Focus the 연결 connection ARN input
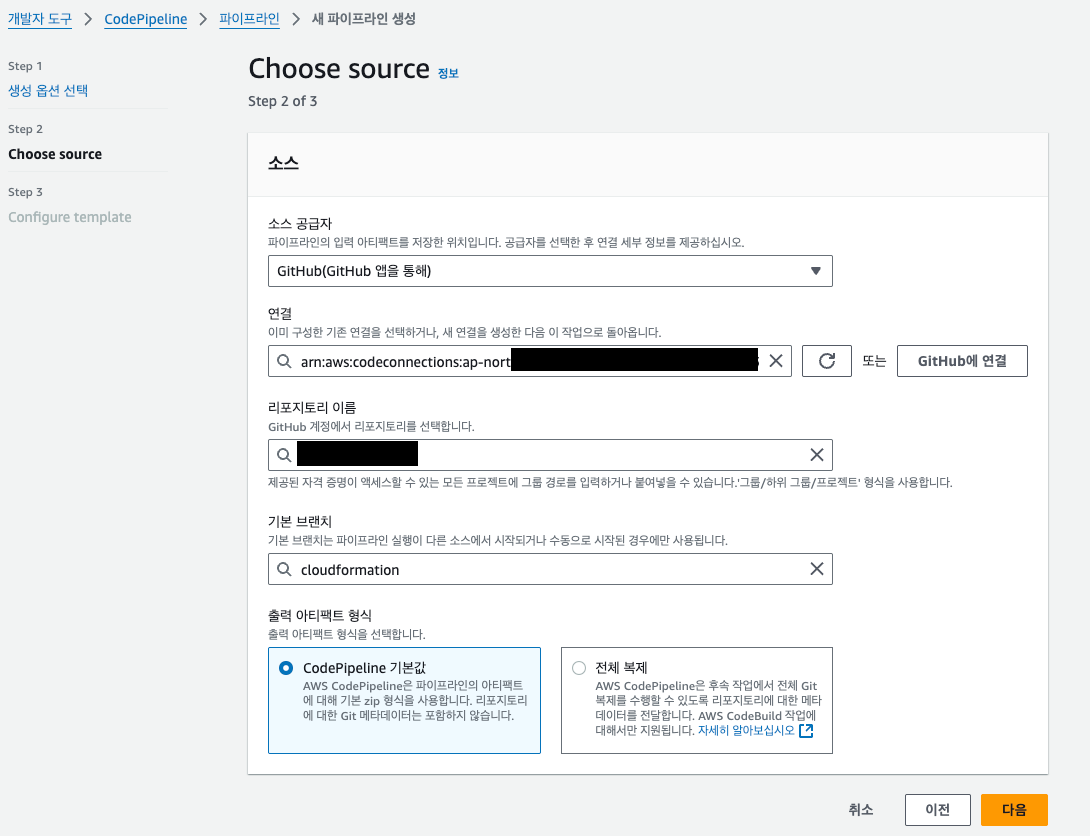1090x836 pixels. coord(528,361)
